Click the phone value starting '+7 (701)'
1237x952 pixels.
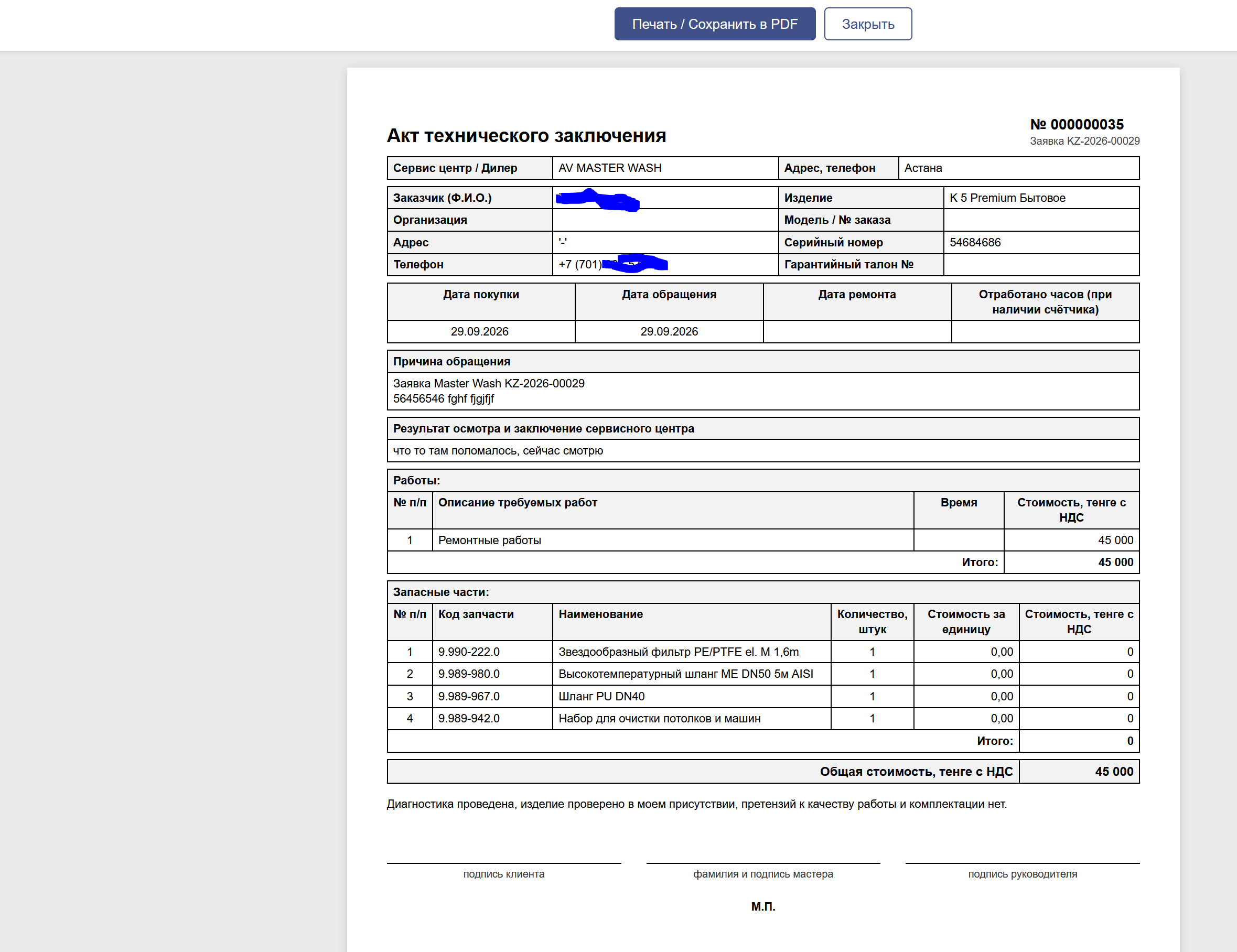[613, 265]
